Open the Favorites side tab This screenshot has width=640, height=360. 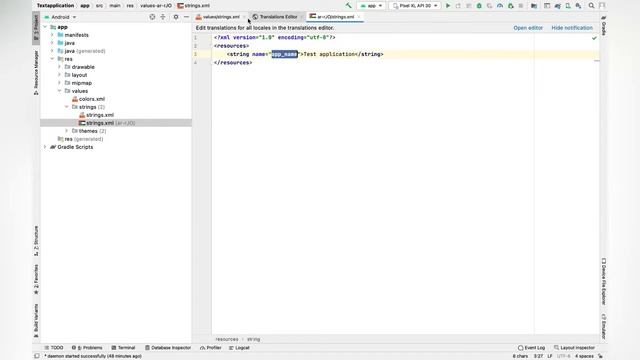click(x=36, y=279)
